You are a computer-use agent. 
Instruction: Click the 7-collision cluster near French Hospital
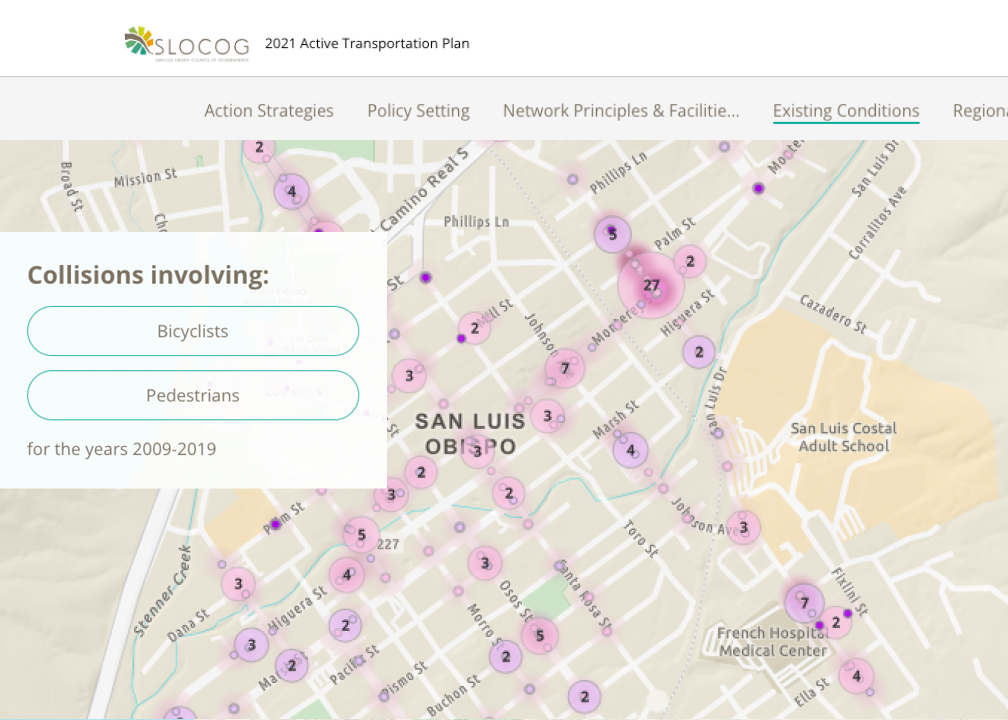pyautogui.click(x=804, y=603)
